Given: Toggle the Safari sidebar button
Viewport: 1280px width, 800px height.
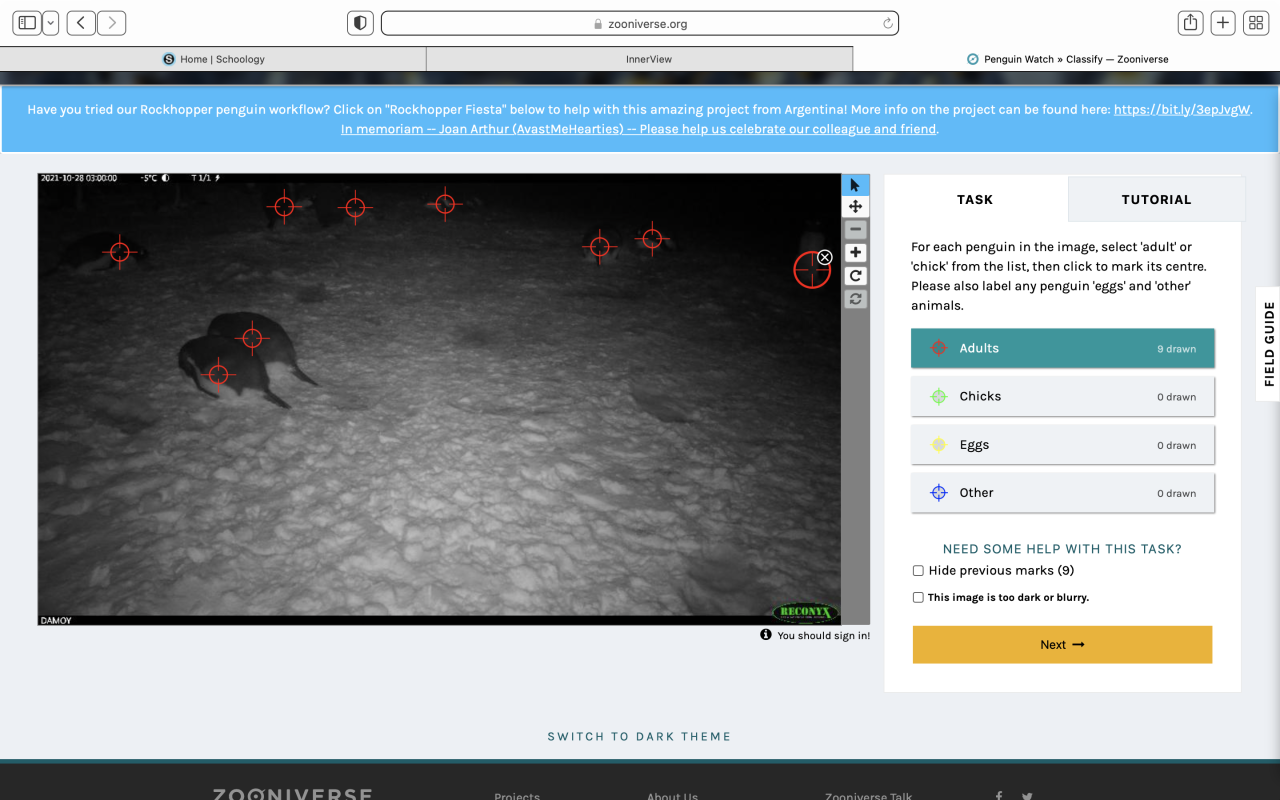Looking at the screenshot, I should [27, 23].
